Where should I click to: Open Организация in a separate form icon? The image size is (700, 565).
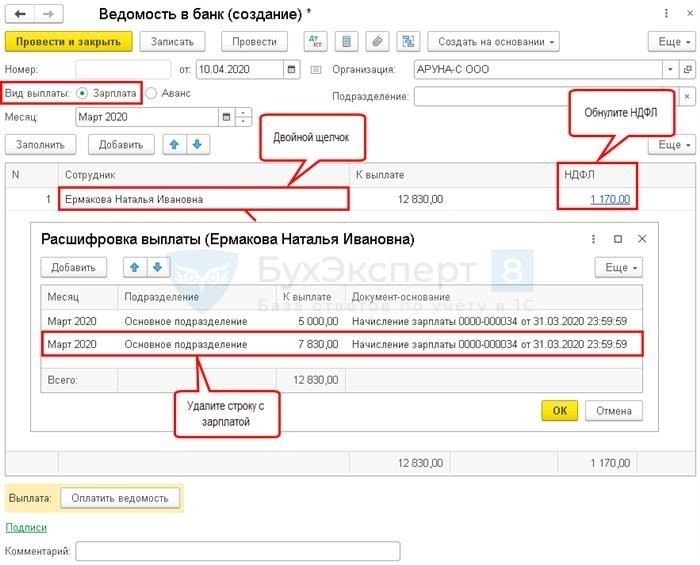coord(688,70)
